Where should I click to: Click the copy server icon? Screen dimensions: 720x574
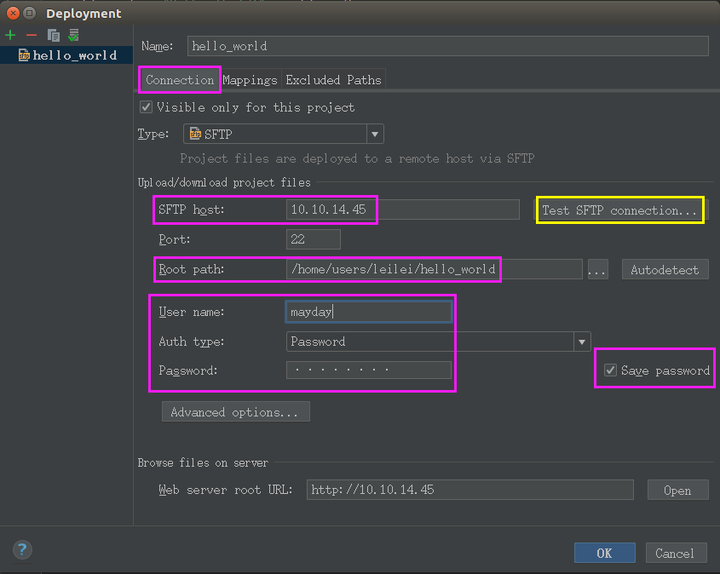[53, 35]
